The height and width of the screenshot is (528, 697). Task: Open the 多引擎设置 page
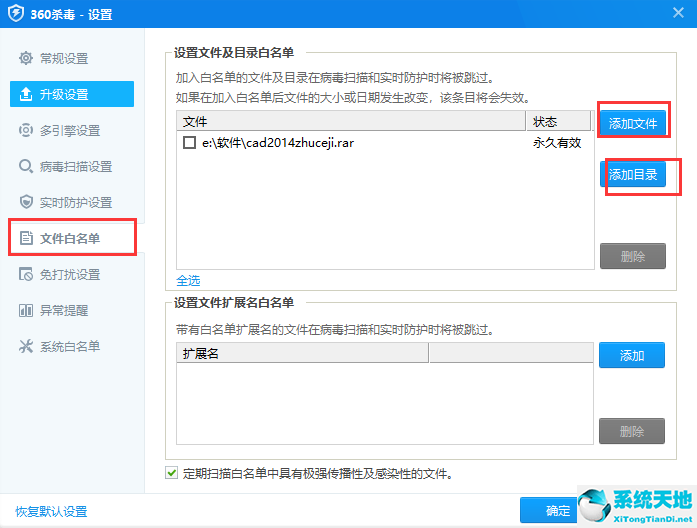(x=72, y=130)
